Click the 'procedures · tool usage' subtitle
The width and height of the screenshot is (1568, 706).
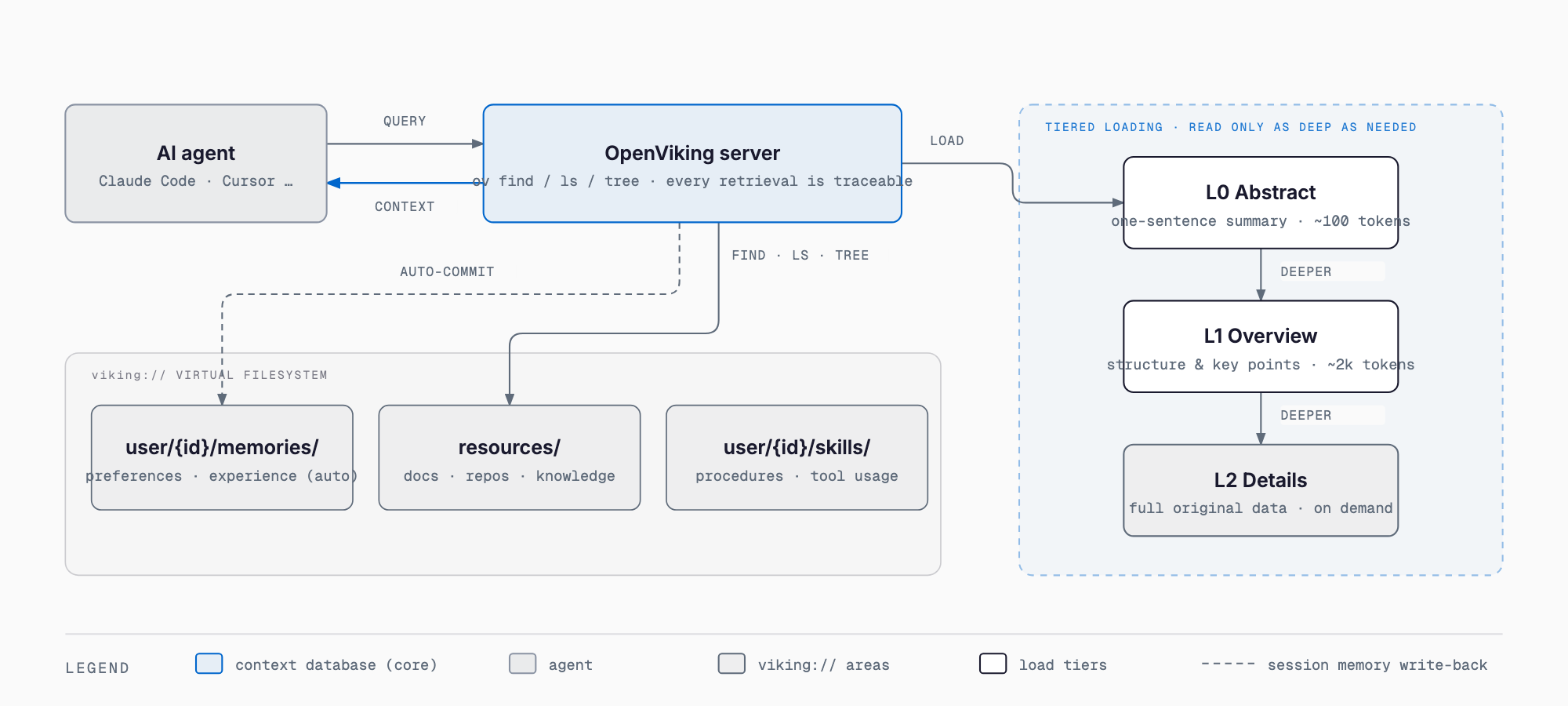tap(797, 476)
